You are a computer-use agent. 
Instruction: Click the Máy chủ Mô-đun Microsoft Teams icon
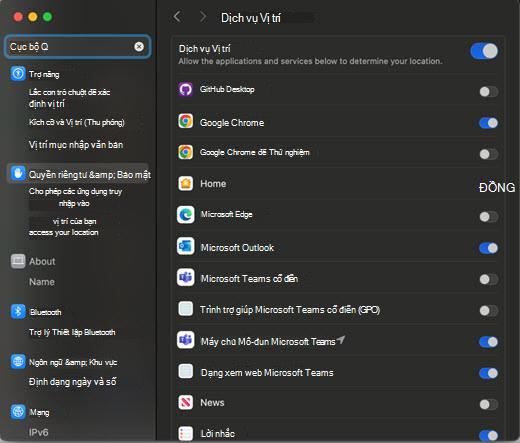tap(186, 340)
